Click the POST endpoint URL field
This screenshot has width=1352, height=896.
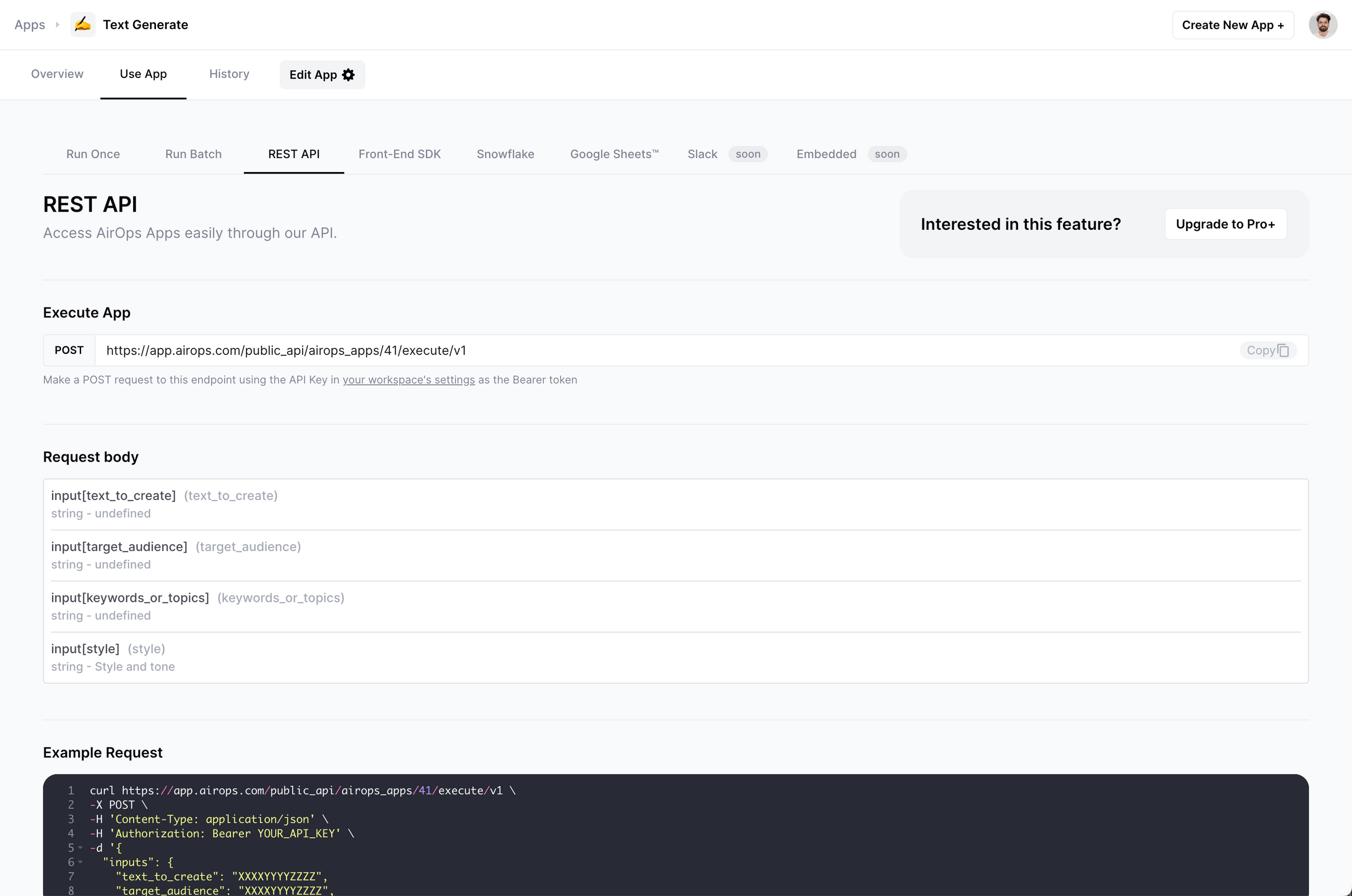click(x=286, y=350)
